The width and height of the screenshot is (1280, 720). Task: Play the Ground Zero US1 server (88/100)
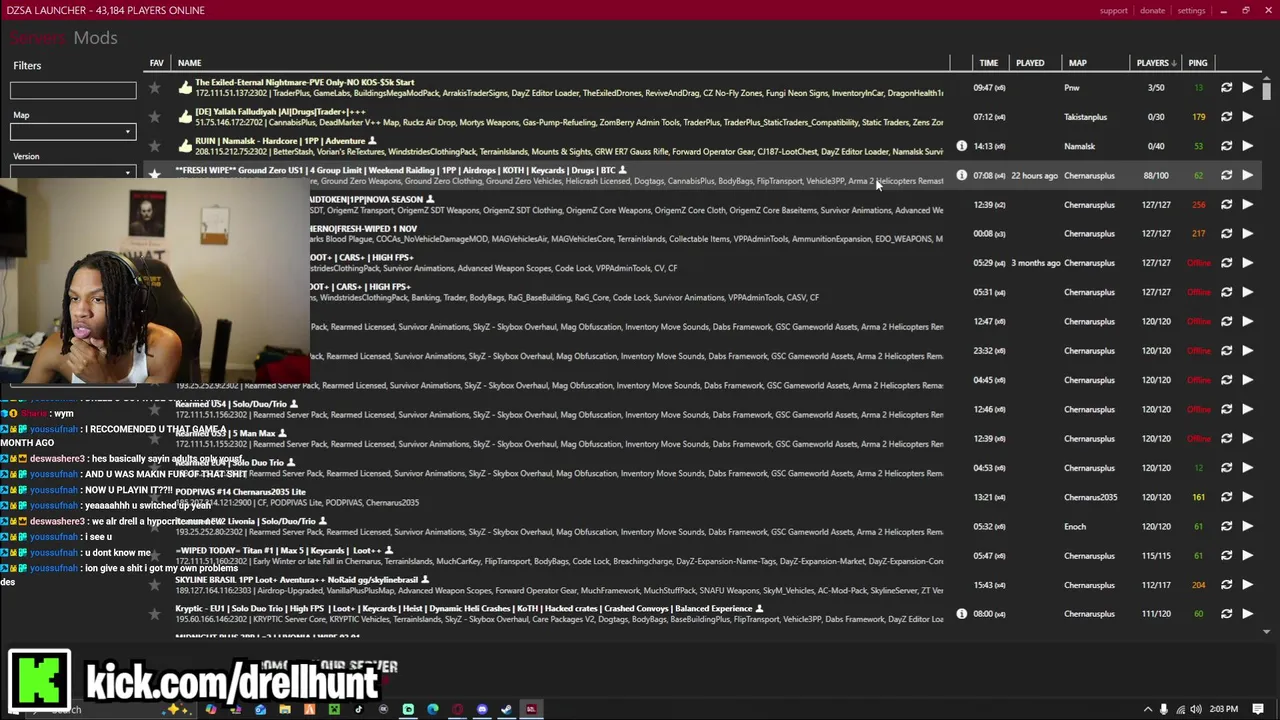(1247, 175)
